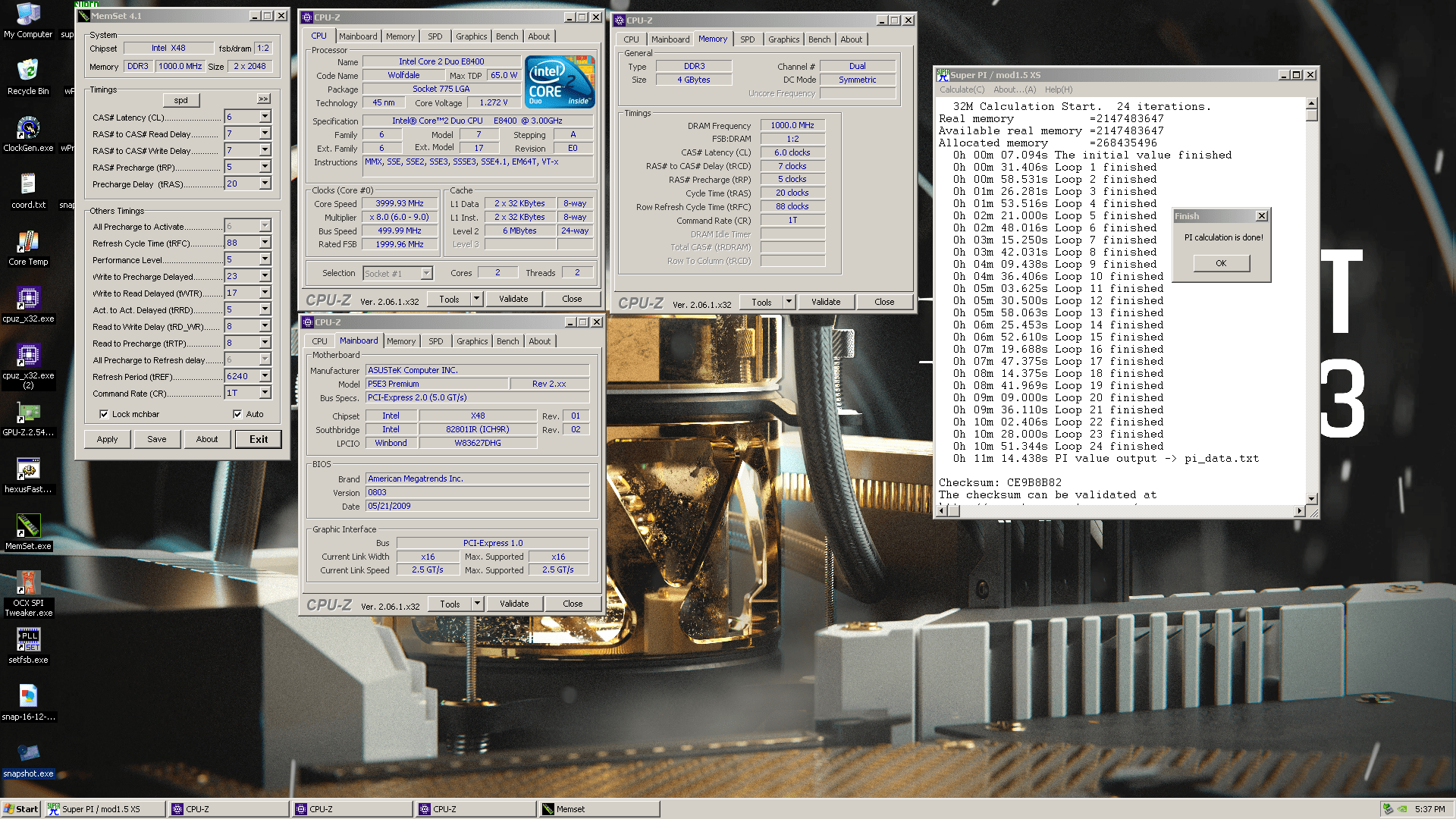Click Apply in MemSet
This screenshot has height=819, width=1456.
[x=108, y=439]
